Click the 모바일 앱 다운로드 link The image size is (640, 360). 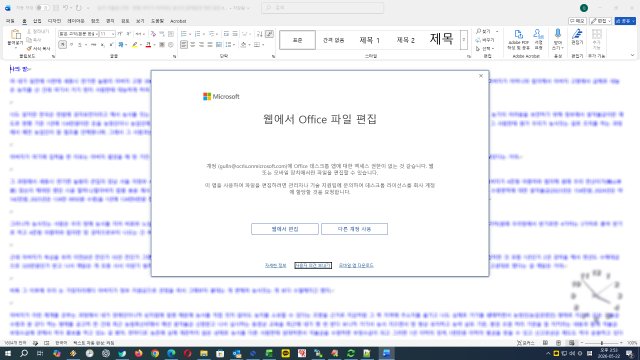(x=356, y=265)
